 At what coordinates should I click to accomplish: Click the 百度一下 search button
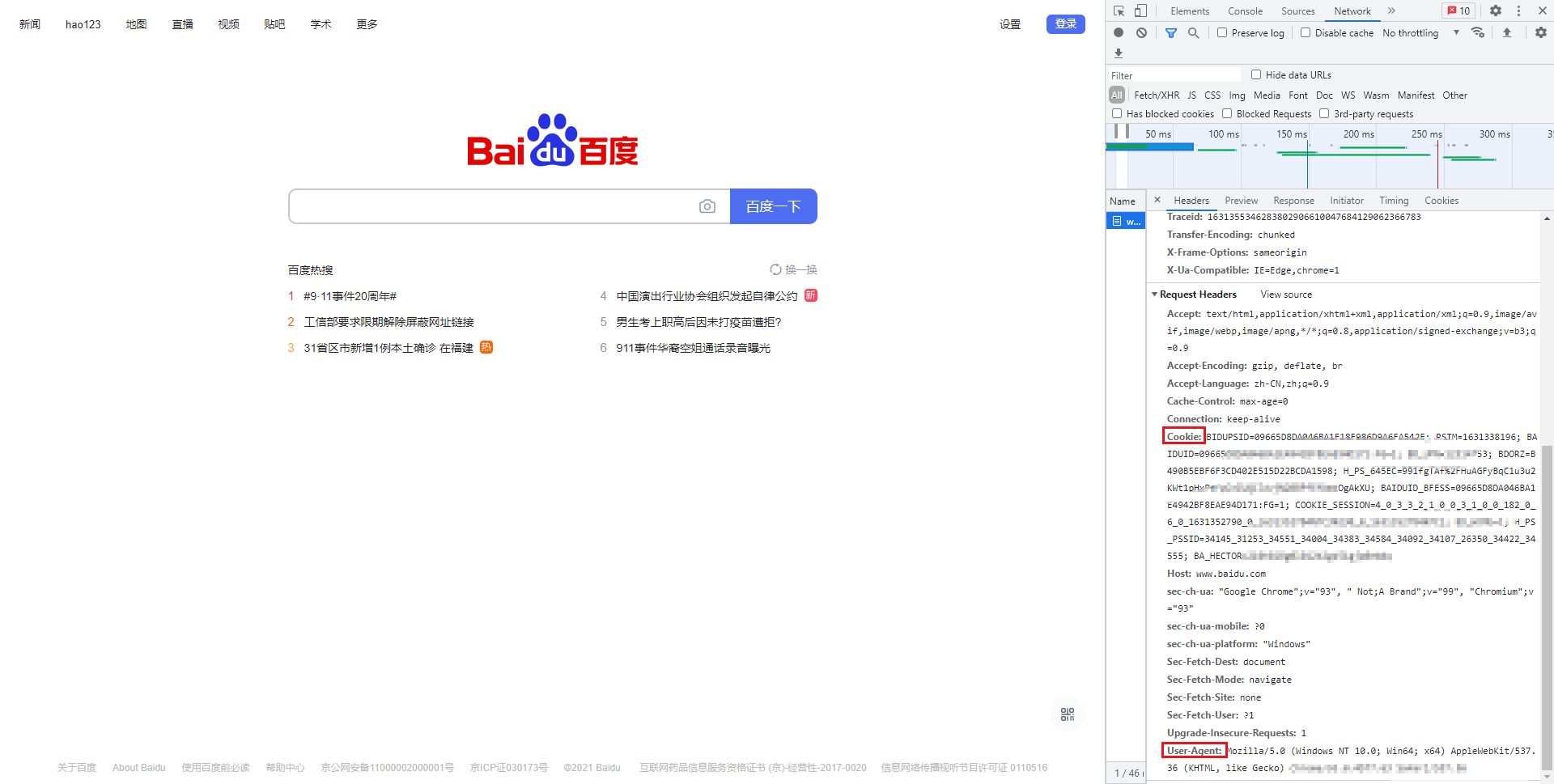(773, 206)
